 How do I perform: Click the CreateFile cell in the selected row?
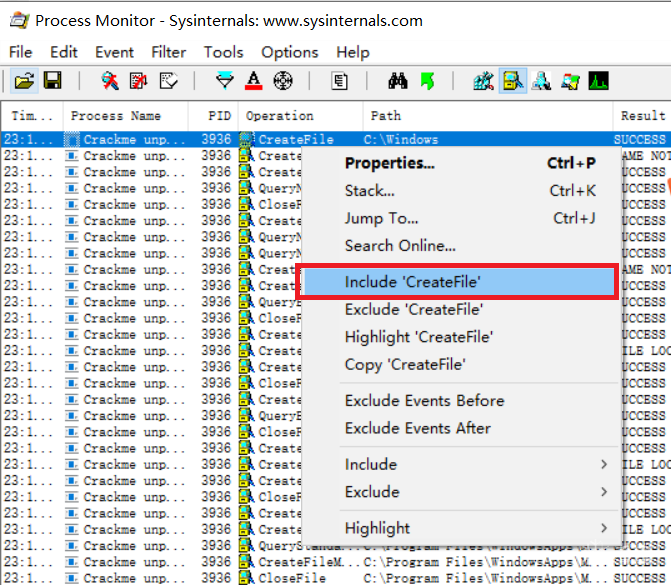tap(296, 140)
